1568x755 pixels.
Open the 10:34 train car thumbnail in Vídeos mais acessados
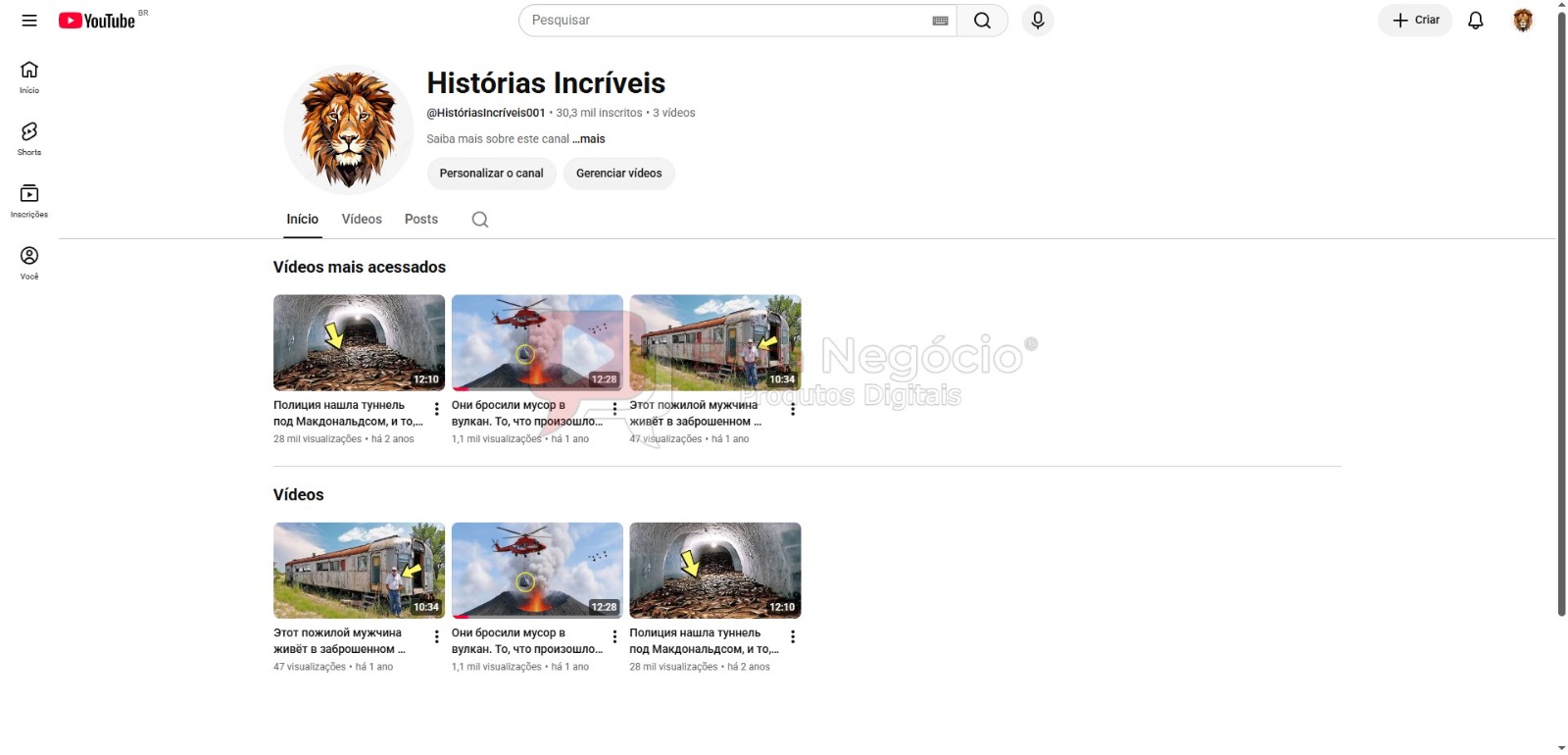click(715, 343)
